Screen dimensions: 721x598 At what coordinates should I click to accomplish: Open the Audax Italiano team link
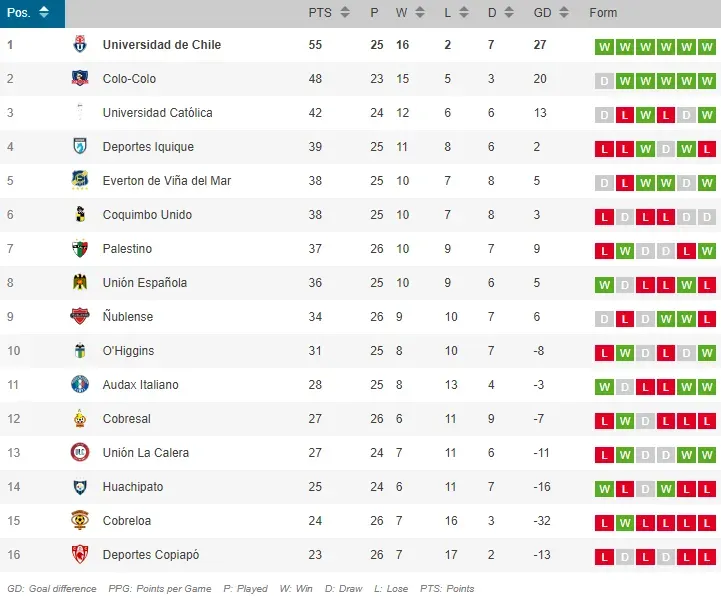click(x=140, y=385)
